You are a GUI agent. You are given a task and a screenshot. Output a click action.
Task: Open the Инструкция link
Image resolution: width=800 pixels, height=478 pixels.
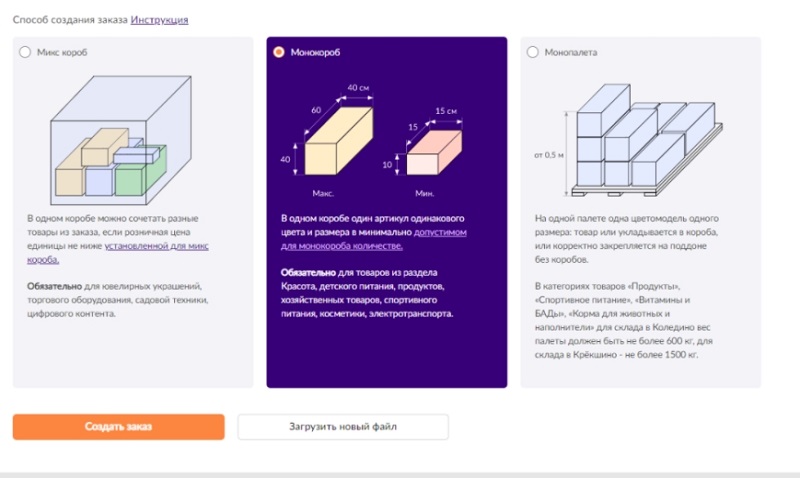(159, 20)
